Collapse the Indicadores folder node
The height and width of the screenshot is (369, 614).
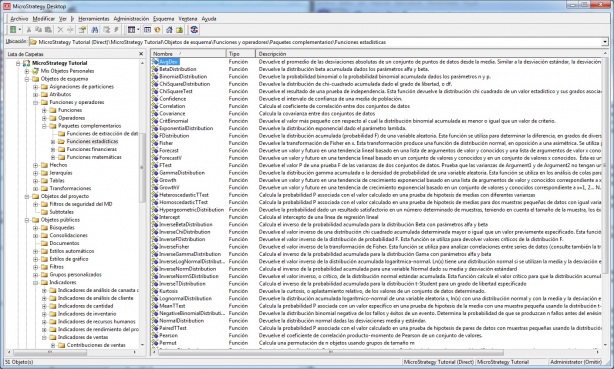pyautogui.click(x=35, y=282)
